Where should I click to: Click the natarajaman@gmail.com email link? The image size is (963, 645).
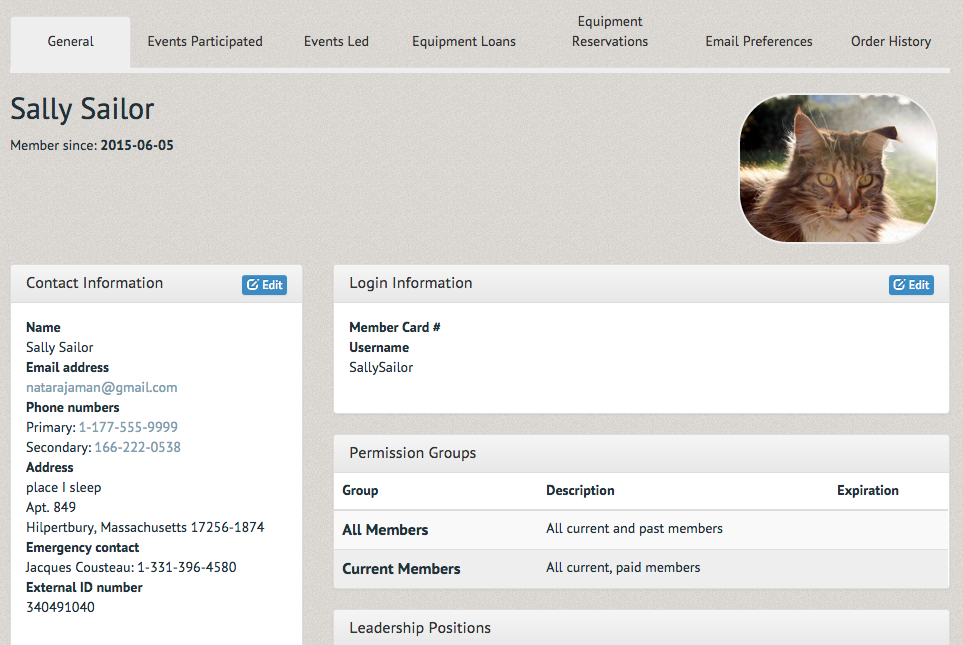tap(101, 388)
